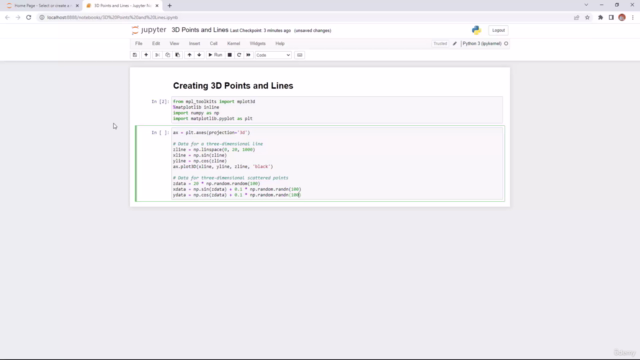The height and width of the screenshot is (360, 640).
Task: Paste cells below
Action: [178, 55]
